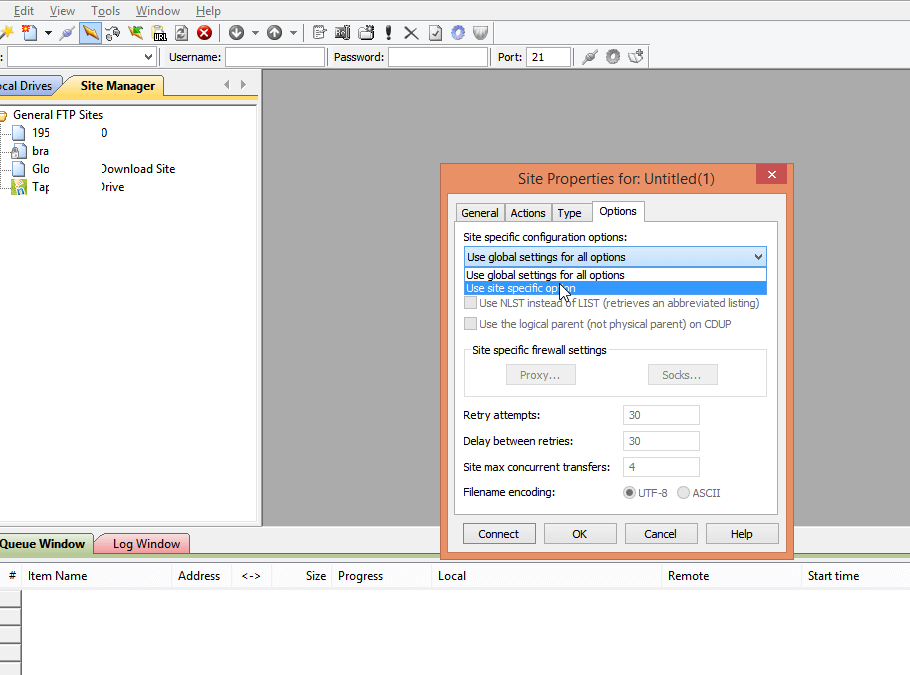Viewport: 910px width, 675px height.
Task: Click the Port input field
Action: 548,57
